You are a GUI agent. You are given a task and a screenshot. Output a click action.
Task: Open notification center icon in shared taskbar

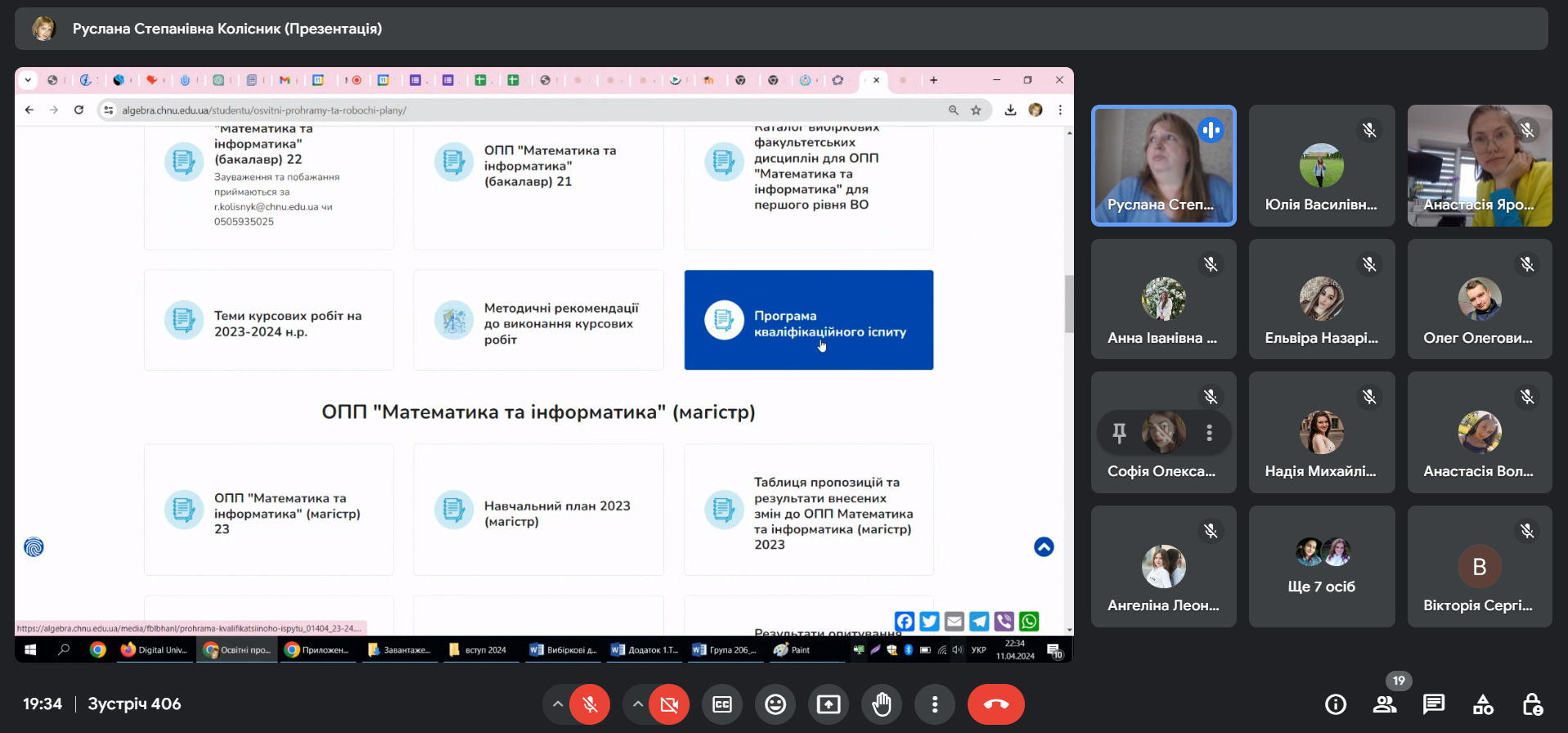[x=1055, y=651]
